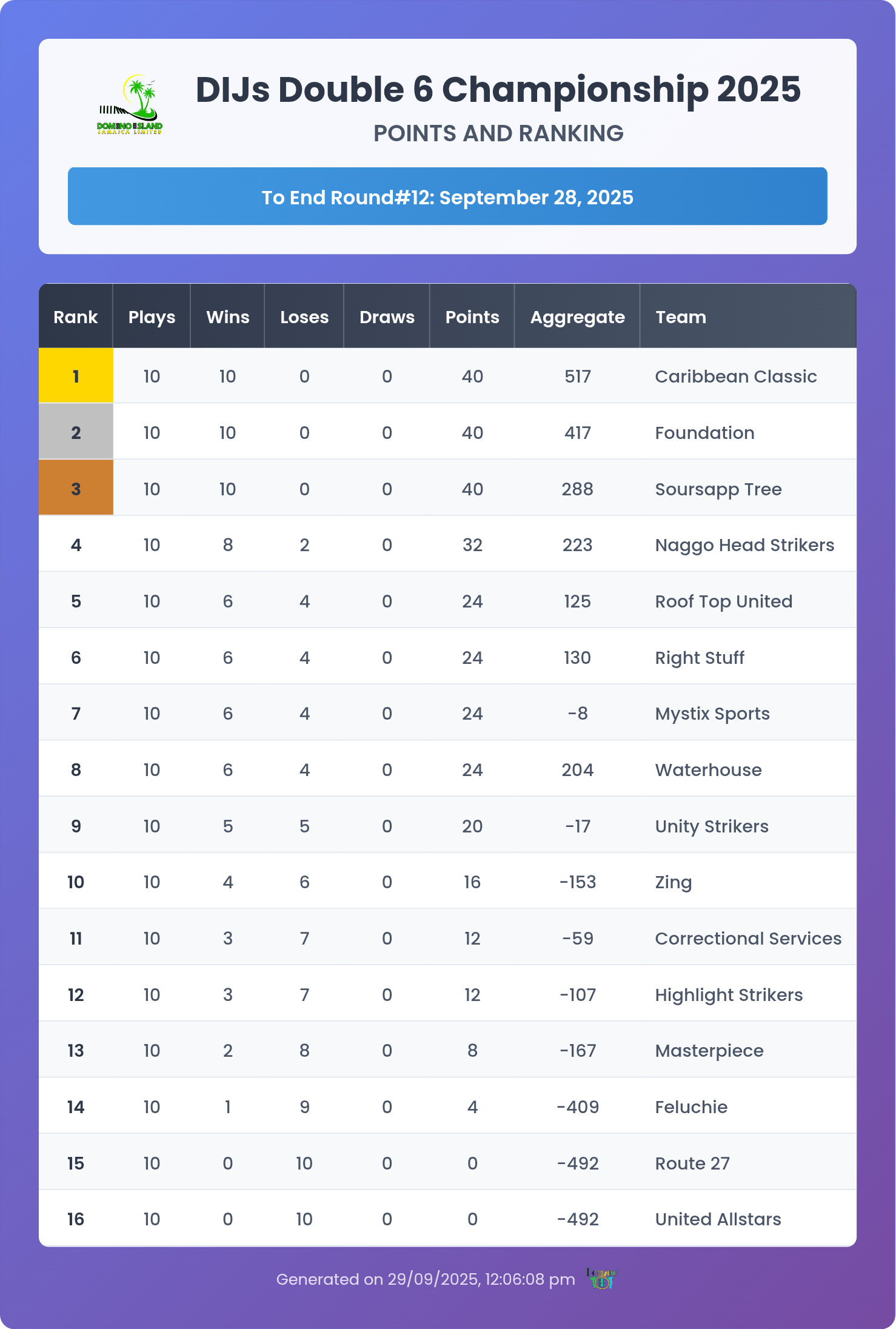Click the DIJs Double 6 Championship 2025 title
Screen dimensions: 896x1329
tap(498, 90)
